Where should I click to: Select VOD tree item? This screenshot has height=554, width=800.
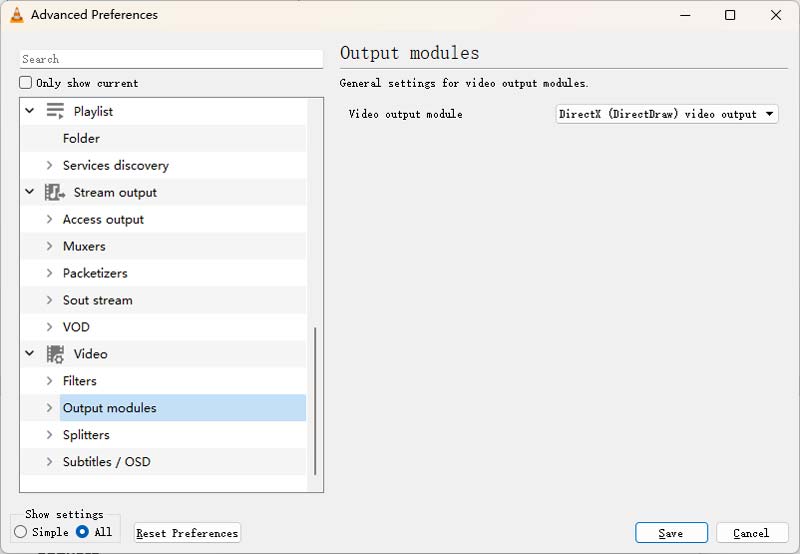pos(76,327)
